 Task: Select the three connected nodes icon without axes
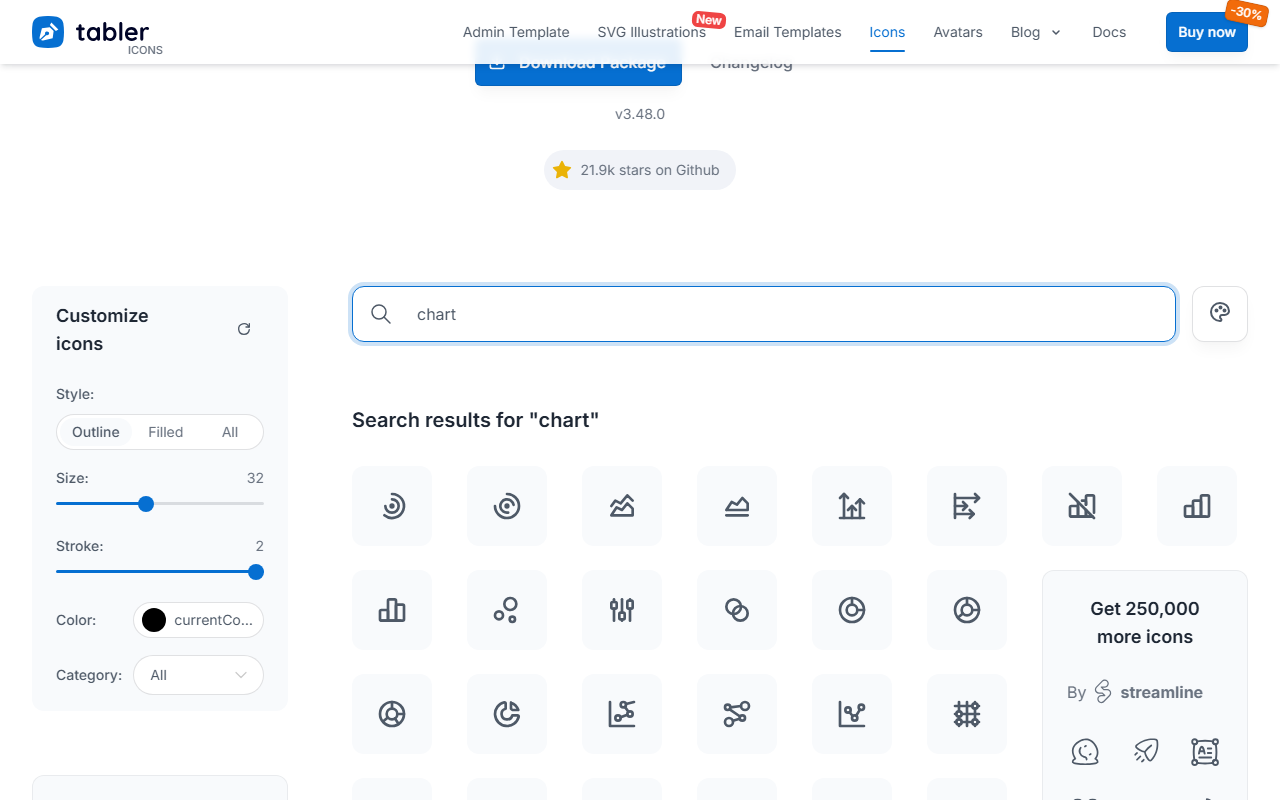click(737, 714)
